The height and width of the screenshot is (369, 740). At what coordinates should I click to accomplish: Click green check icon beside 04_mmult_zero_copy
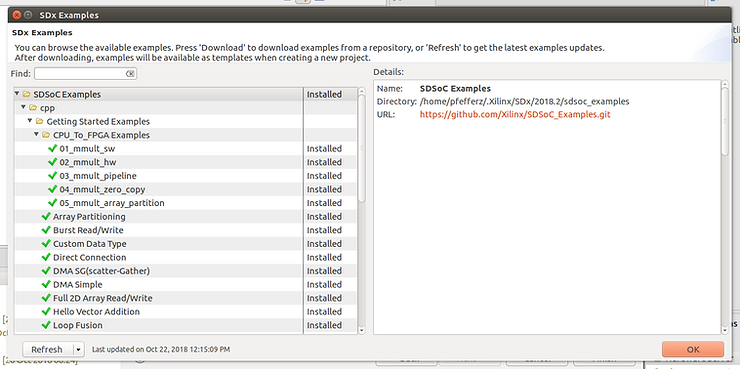pyautogui.click(x=53, y=190)
